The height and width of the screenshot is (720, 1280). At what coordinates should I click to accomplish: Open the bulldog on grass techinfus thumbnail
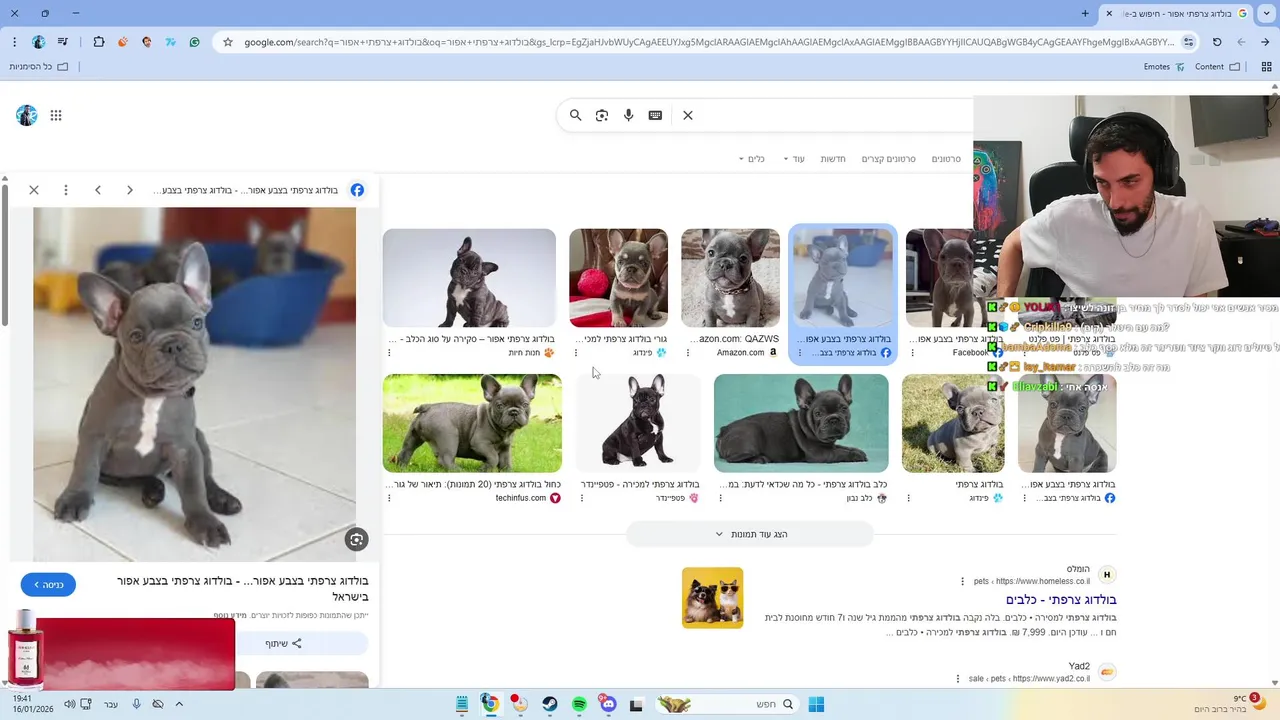(x=472, y=423)
